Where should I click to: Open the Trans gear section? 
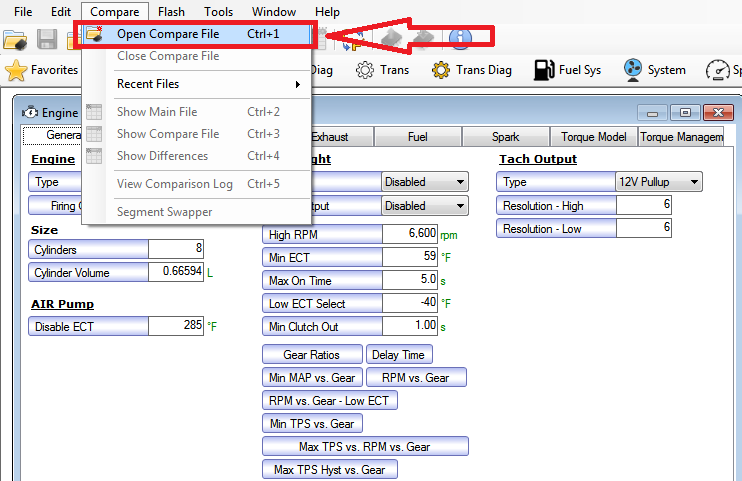tap(382, 70)
